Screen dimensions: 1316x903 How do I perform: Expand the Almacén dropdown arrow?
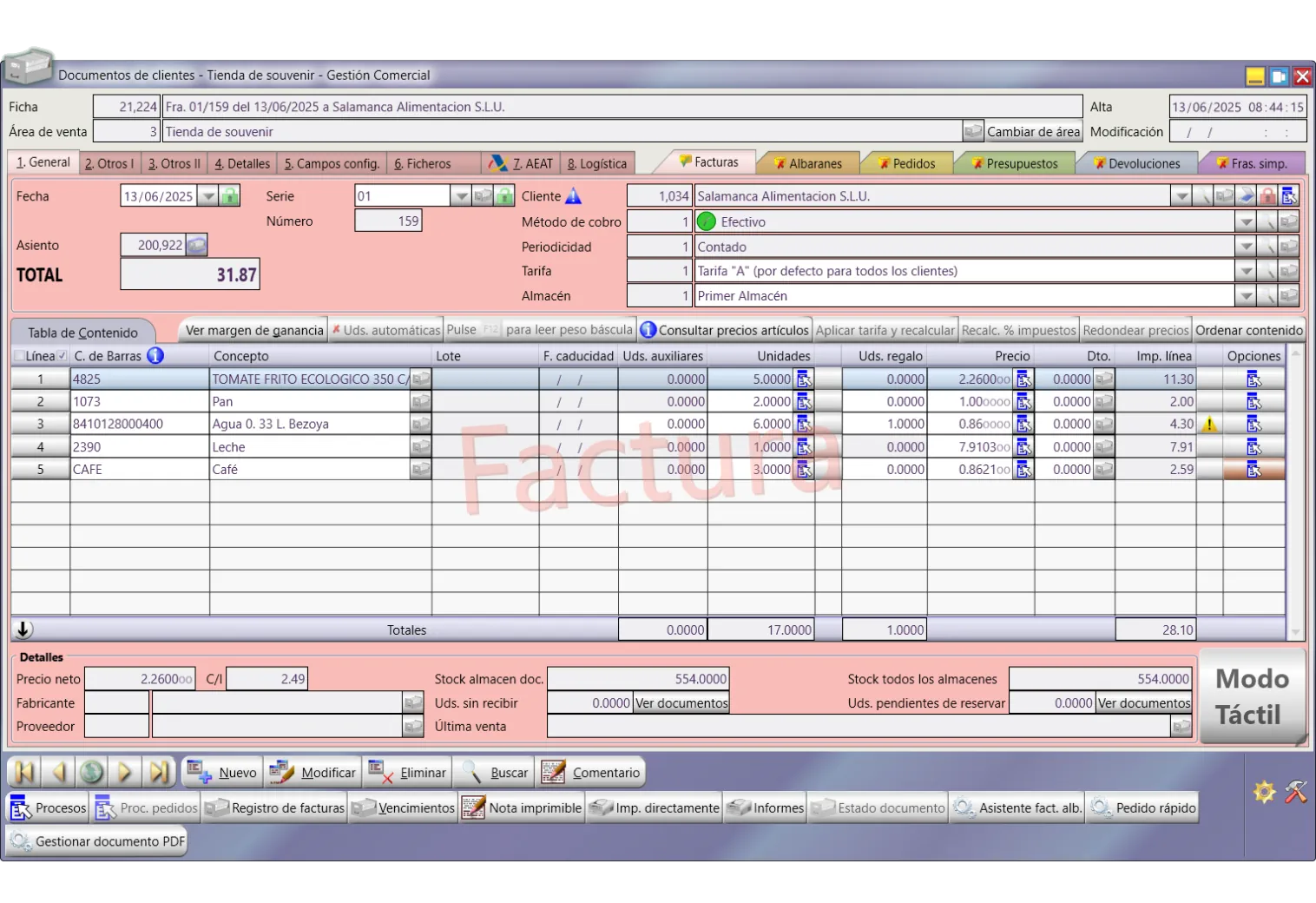[x=1246, y=296]
